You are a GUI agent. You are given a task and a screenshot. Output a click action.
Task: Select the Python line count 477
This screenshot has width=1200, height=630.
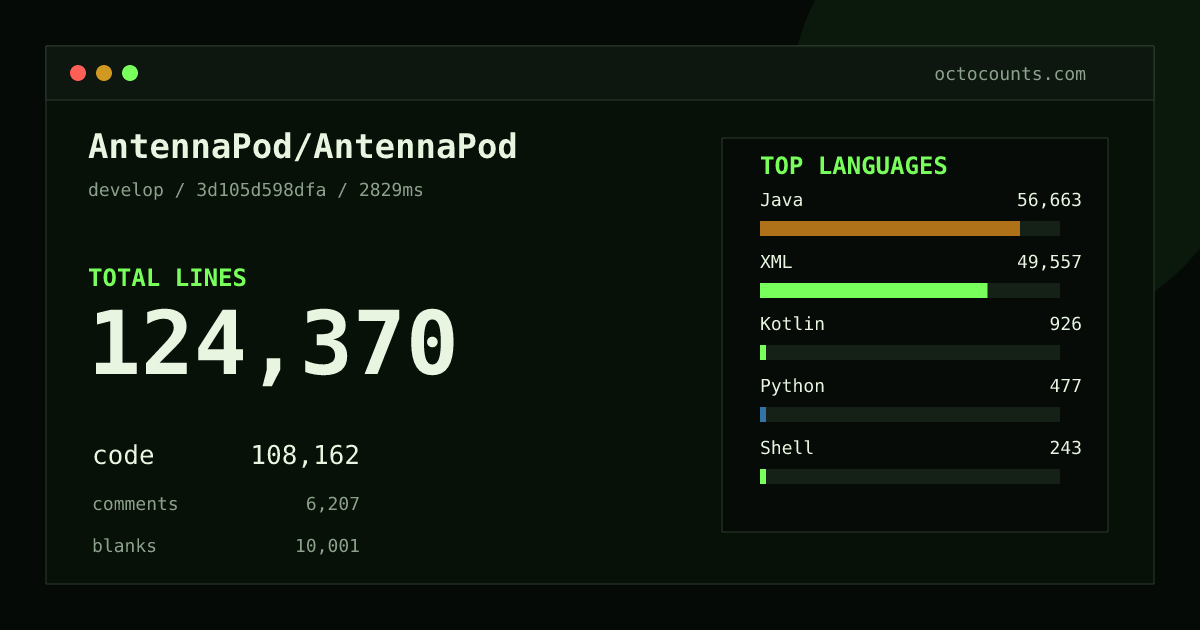click(1065, 386)
